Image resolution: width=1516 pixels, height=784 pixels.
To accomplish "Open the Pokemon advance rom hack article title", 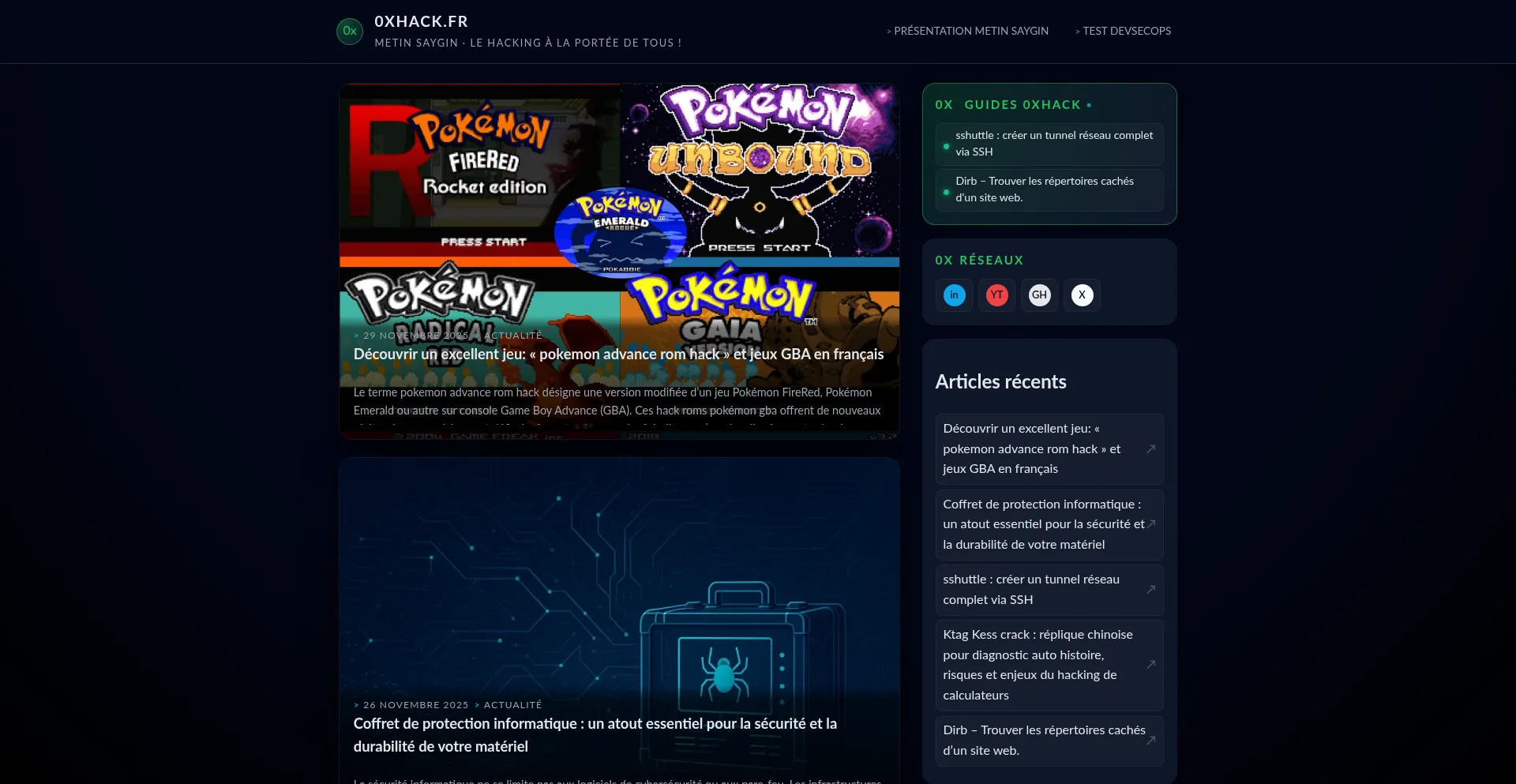I will click(618, 354).
